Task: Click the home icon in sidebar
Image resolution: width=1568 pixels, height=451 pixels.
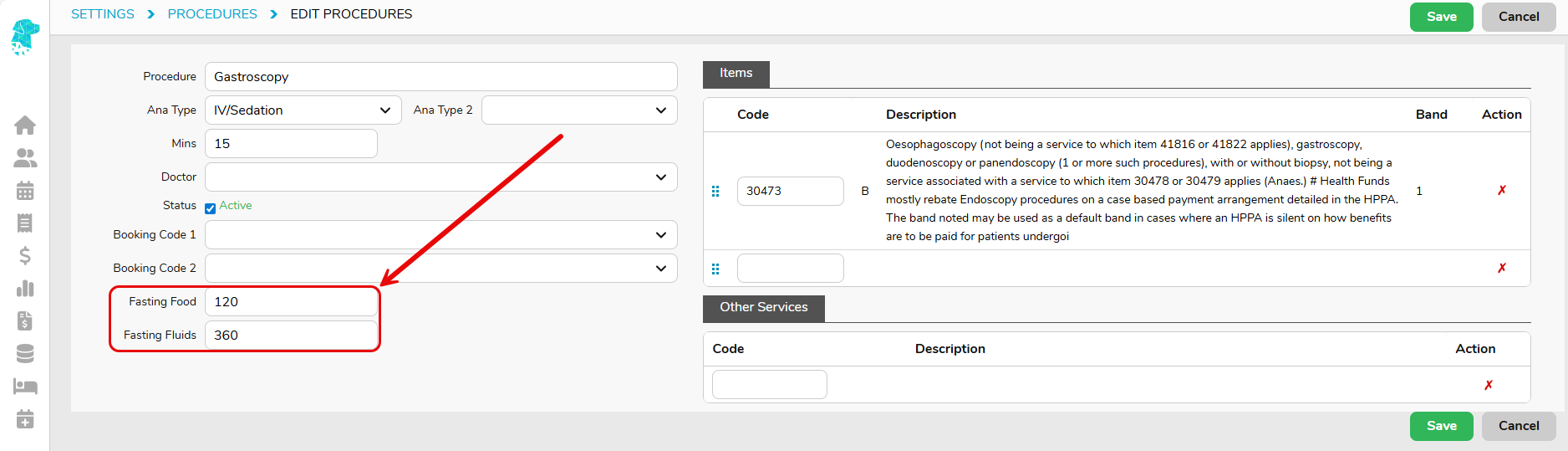Action: pos(25,126)
